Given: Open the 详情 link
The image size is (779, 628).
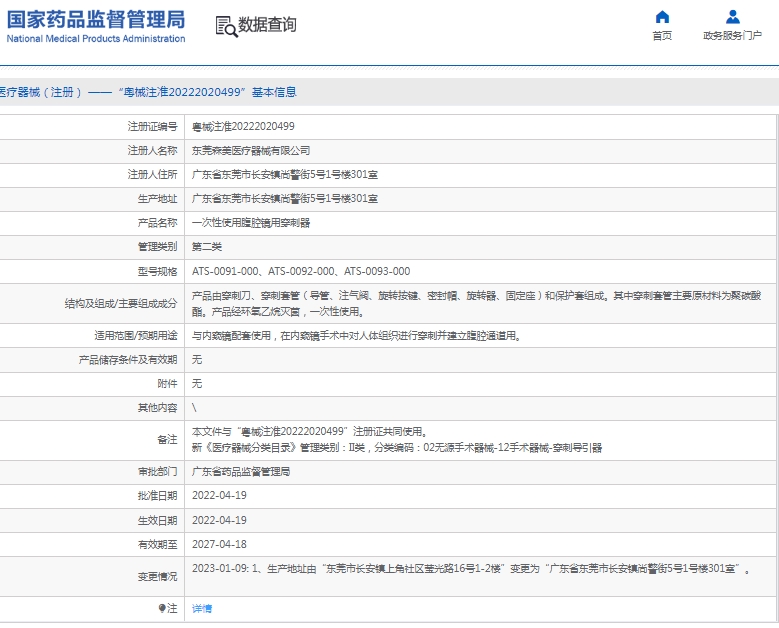Looking at the screenshot, I should (202, 608).
